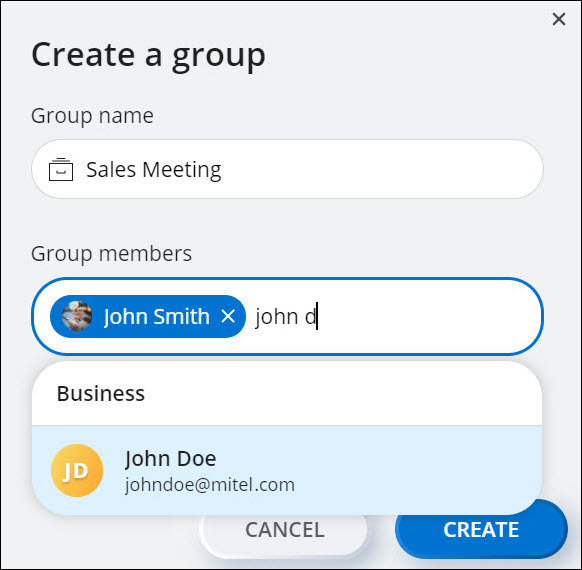Click the Business category header
This screenshot has width=582, height=570.
click(x=101, y=393)
